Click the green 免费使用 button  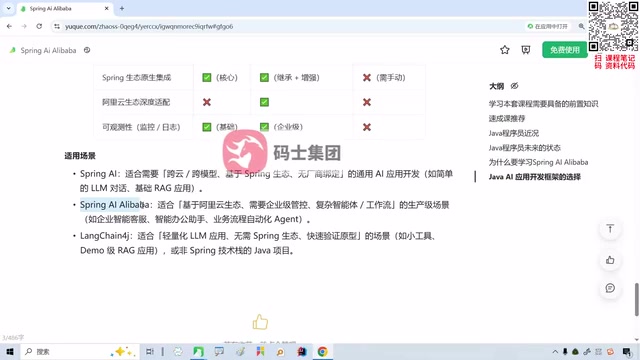point(564,50)
